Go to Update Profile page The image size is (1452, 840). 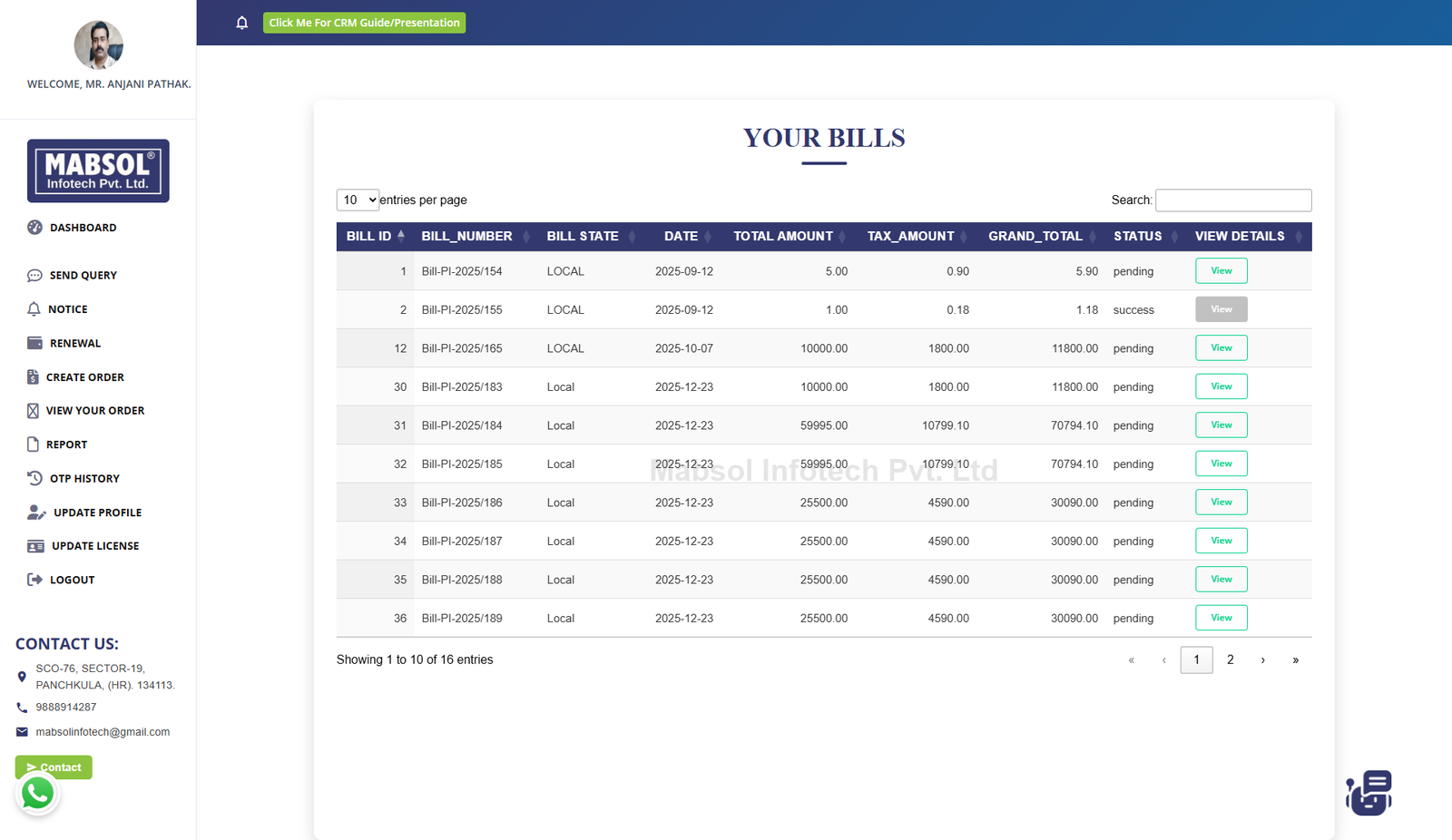(97, 513)
